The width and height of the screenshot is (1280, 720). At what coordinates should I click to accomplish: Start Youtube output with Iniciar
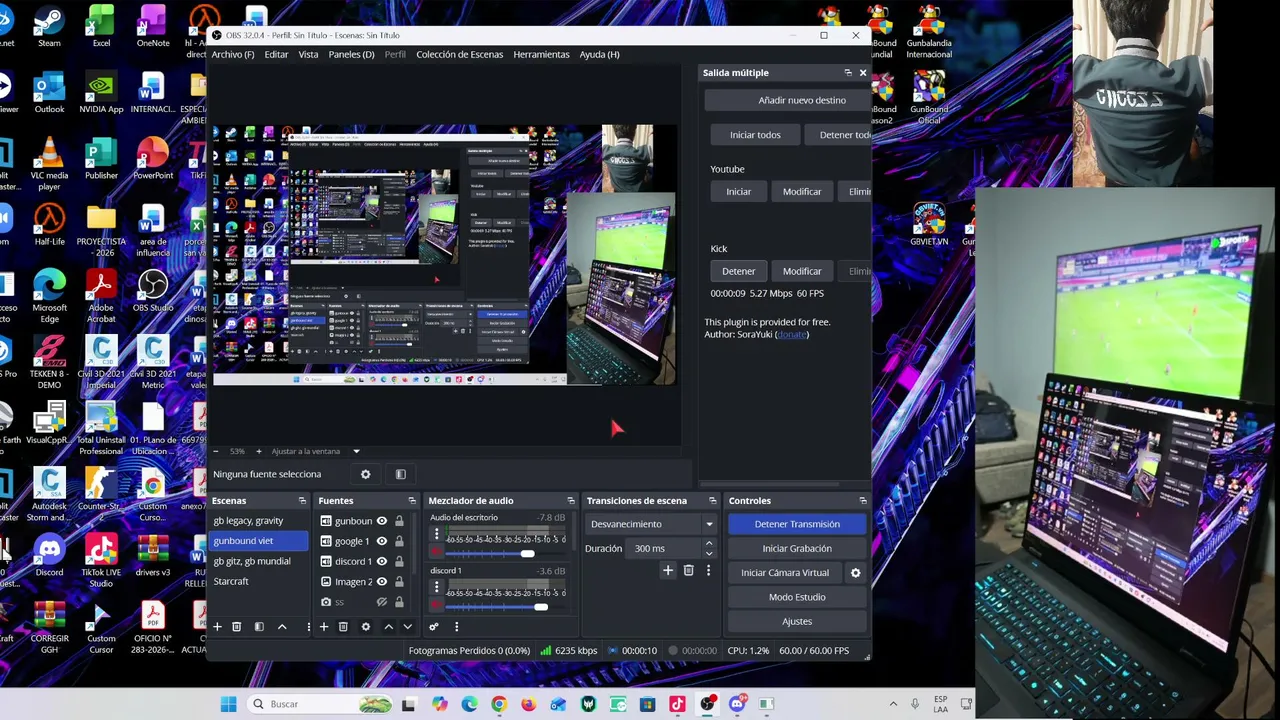pos(738,191)
